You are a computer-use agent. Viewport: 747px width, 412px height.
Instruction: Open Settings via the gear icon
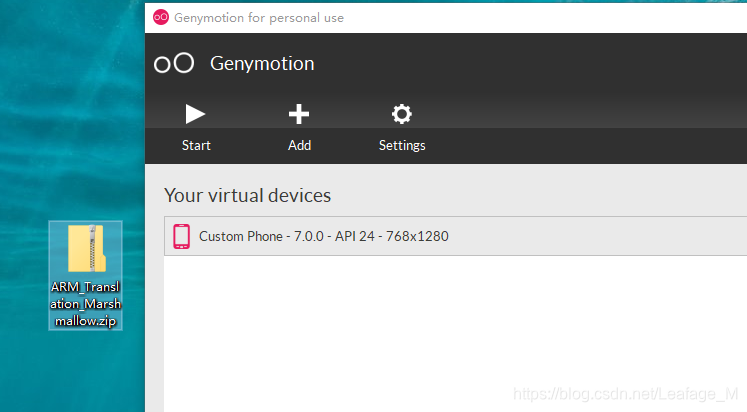[402, 114]
